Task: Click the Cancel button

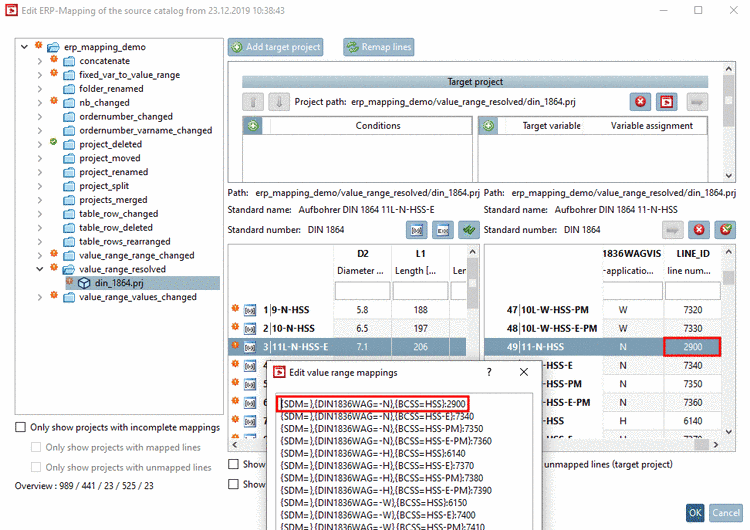Action: click(x=726, y=513)
